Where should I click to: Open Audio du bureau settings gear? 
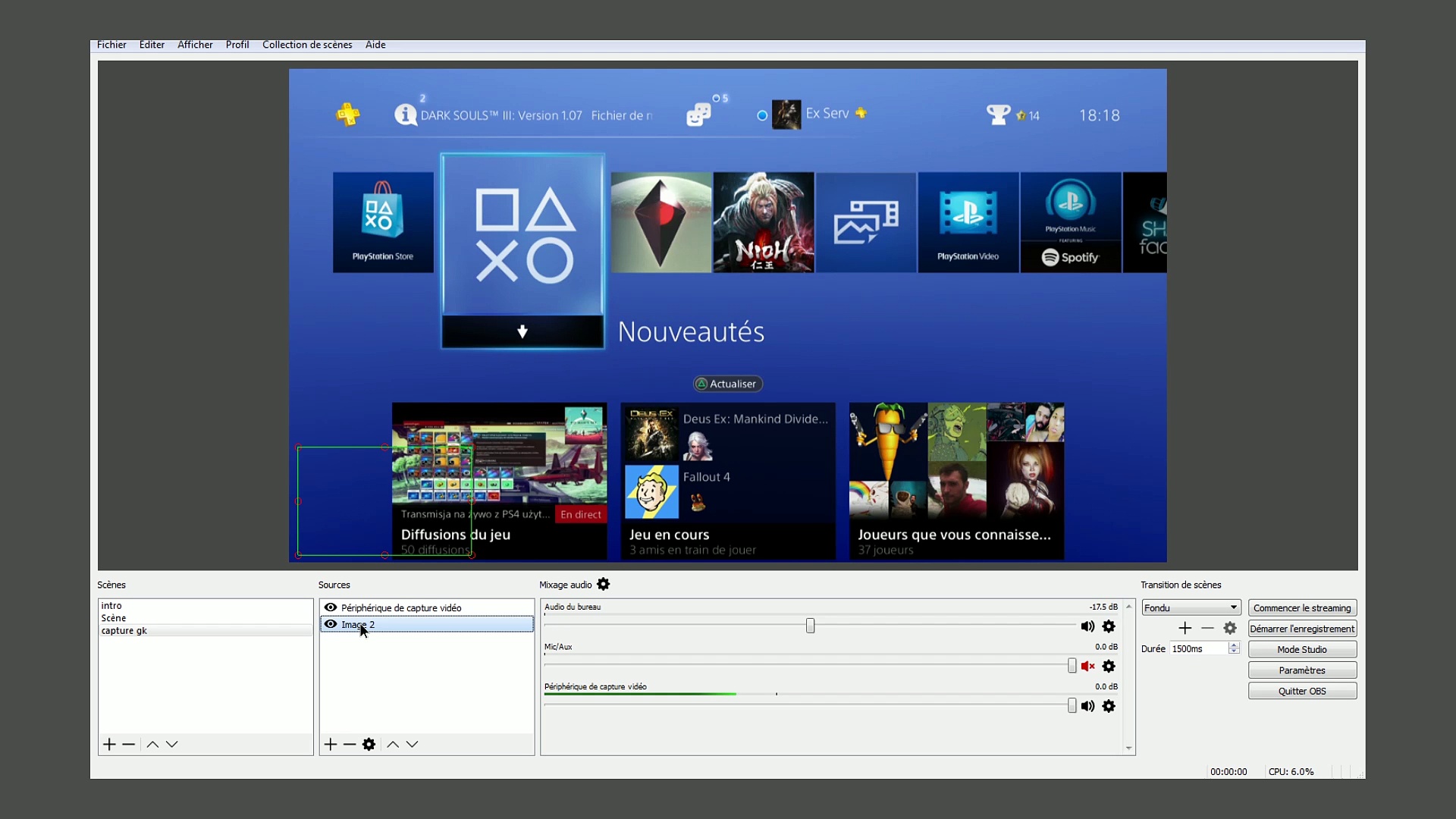click(1109, 626)
